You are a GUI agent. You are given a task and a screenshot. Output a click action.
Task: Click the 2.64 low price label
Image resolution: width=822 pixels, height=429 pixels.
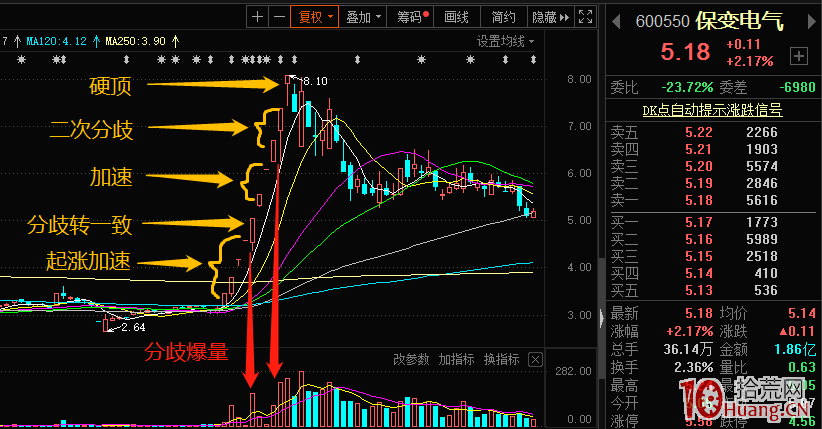pyautogui.click(x=133, y=327)
